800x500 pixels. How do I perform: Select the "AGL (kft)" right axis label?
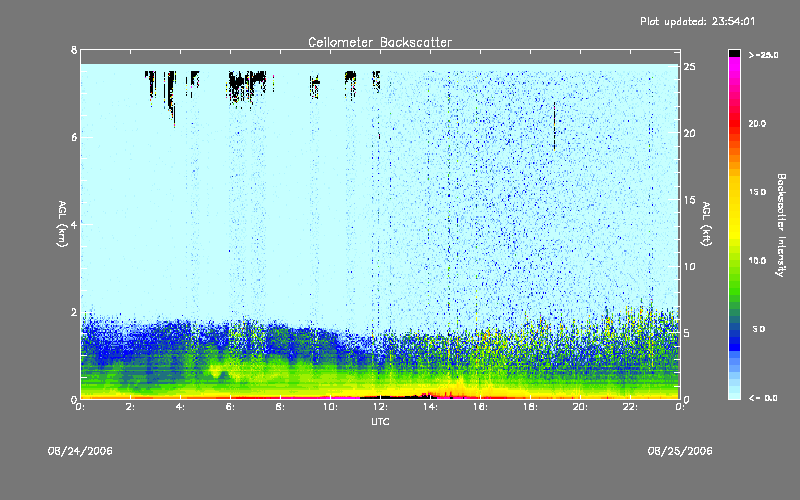[x=706, y=224]
